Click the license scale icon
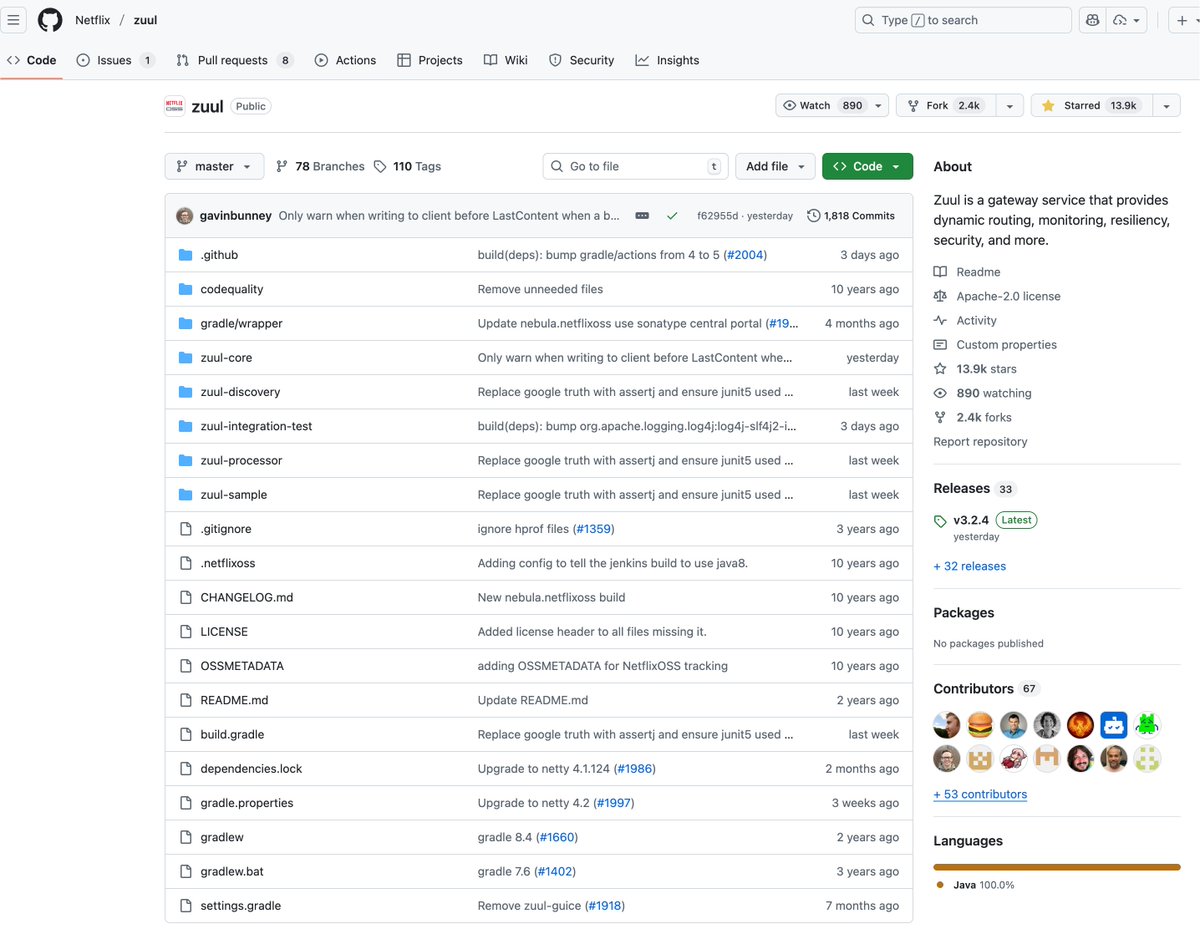The height and width of the screenshot is (929, 1200). pos(940,296)
